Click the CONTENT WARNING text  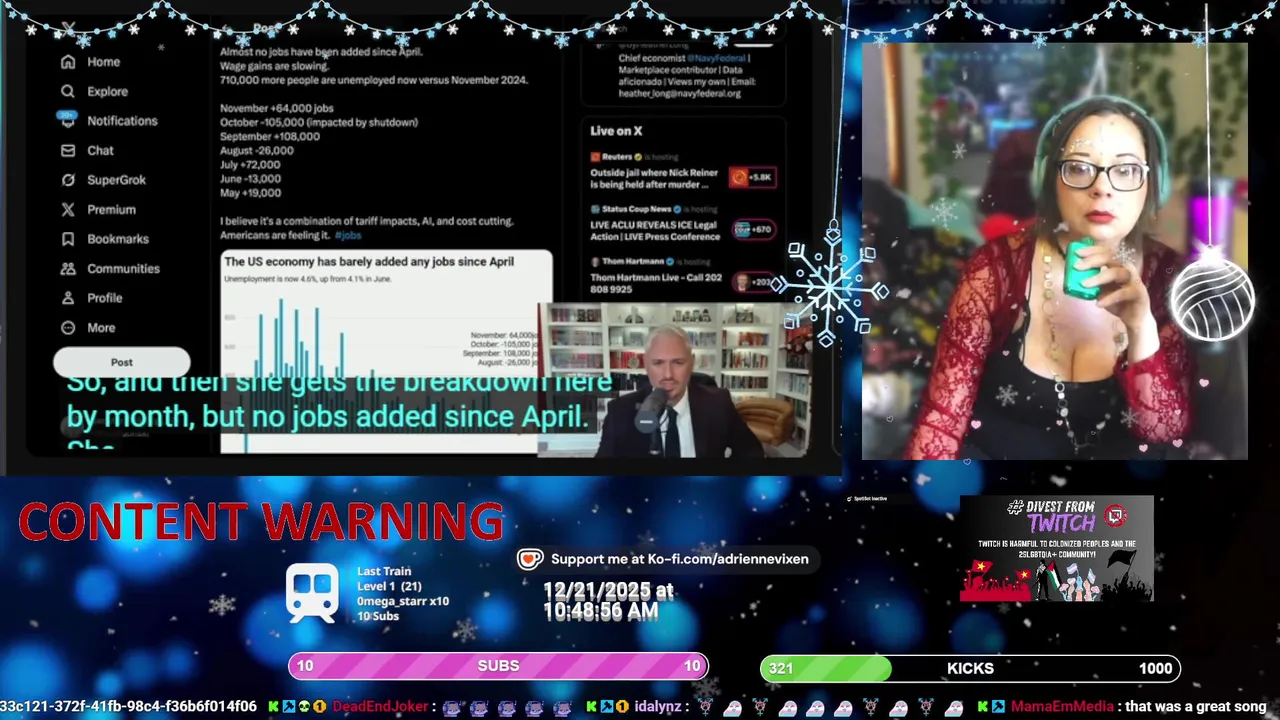[x=261, y=521]
